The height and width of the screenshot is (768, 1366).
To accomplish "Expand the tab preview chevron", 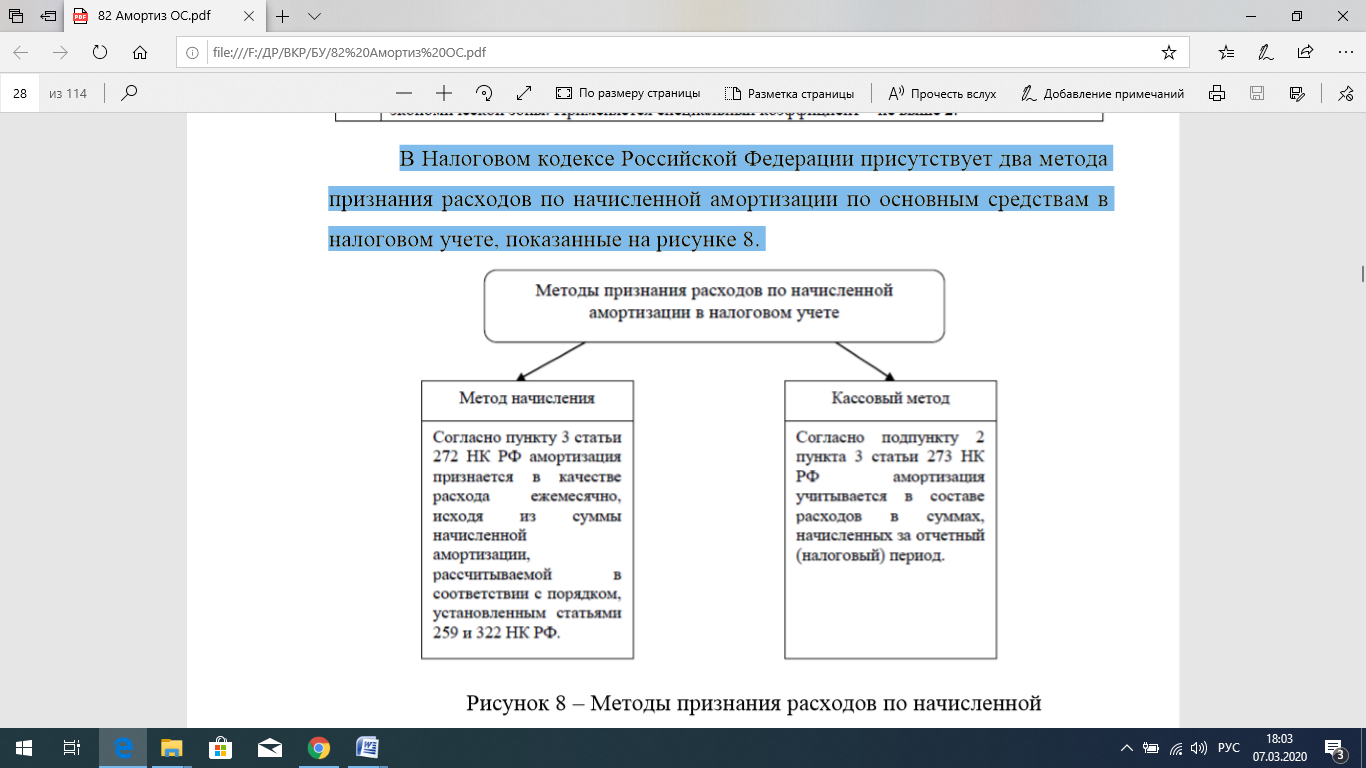I will 314,17.
